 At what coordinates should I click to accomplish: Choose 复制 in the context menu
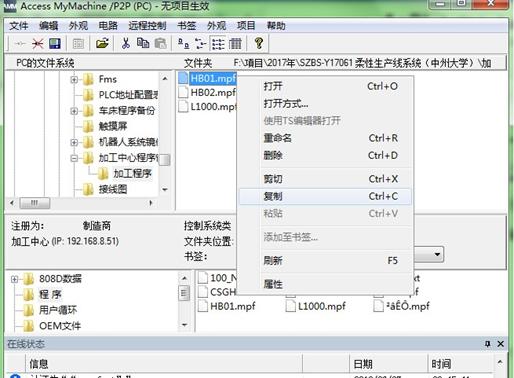coord(325,196)
